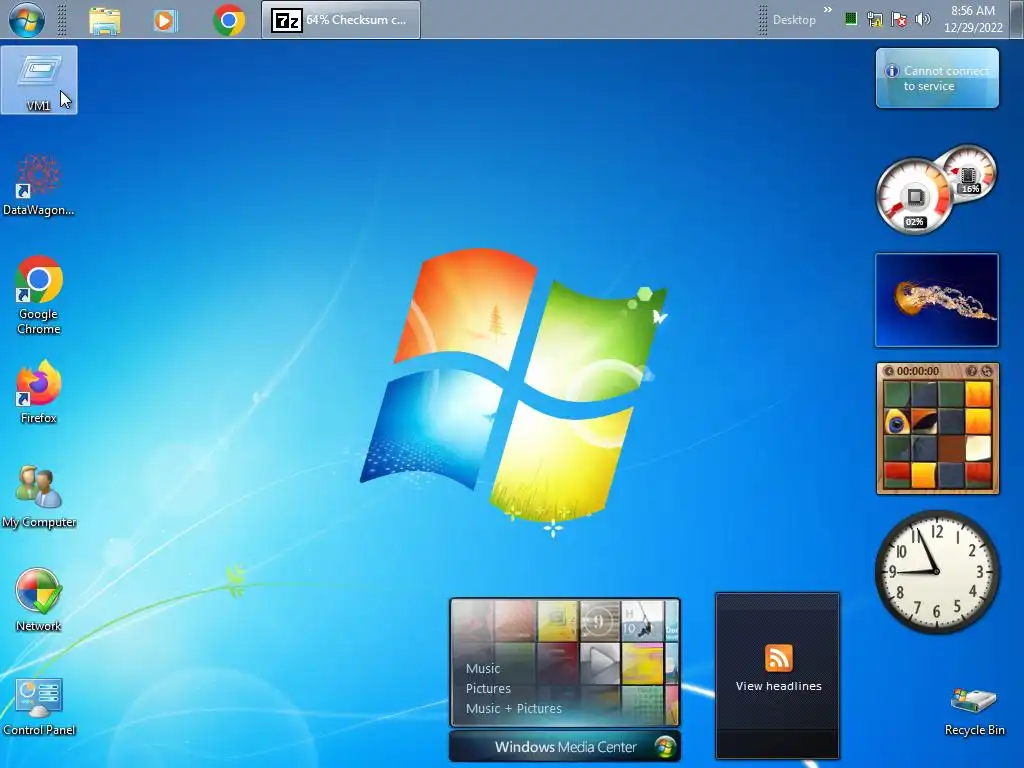Select the Firefox desktop shortcut

[39, 392]
